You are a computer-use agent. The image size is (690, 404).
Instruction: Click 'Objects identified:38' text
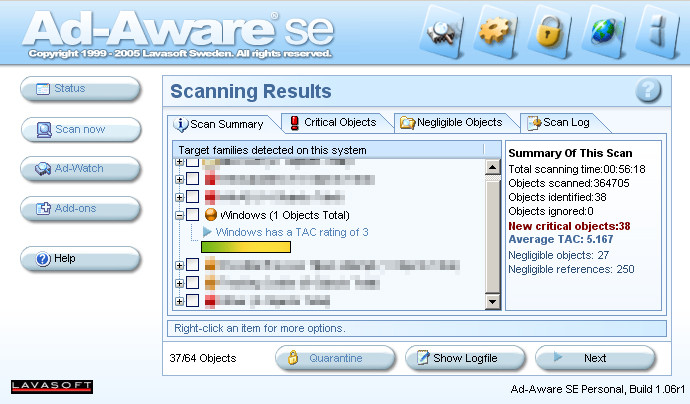coord(557,197)
